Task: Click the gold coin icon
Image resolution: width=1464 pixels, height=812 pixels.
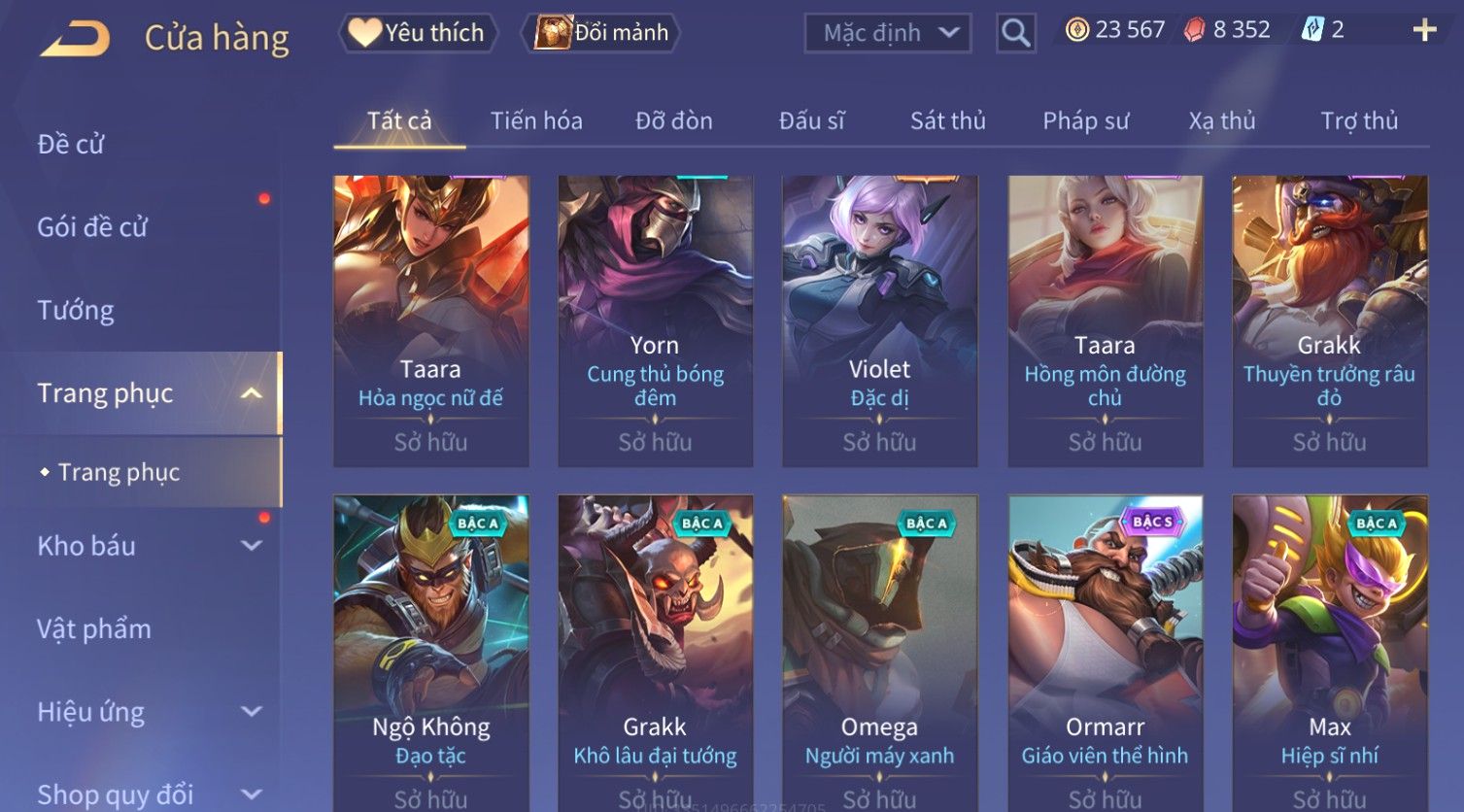Action: [1076, 30]
